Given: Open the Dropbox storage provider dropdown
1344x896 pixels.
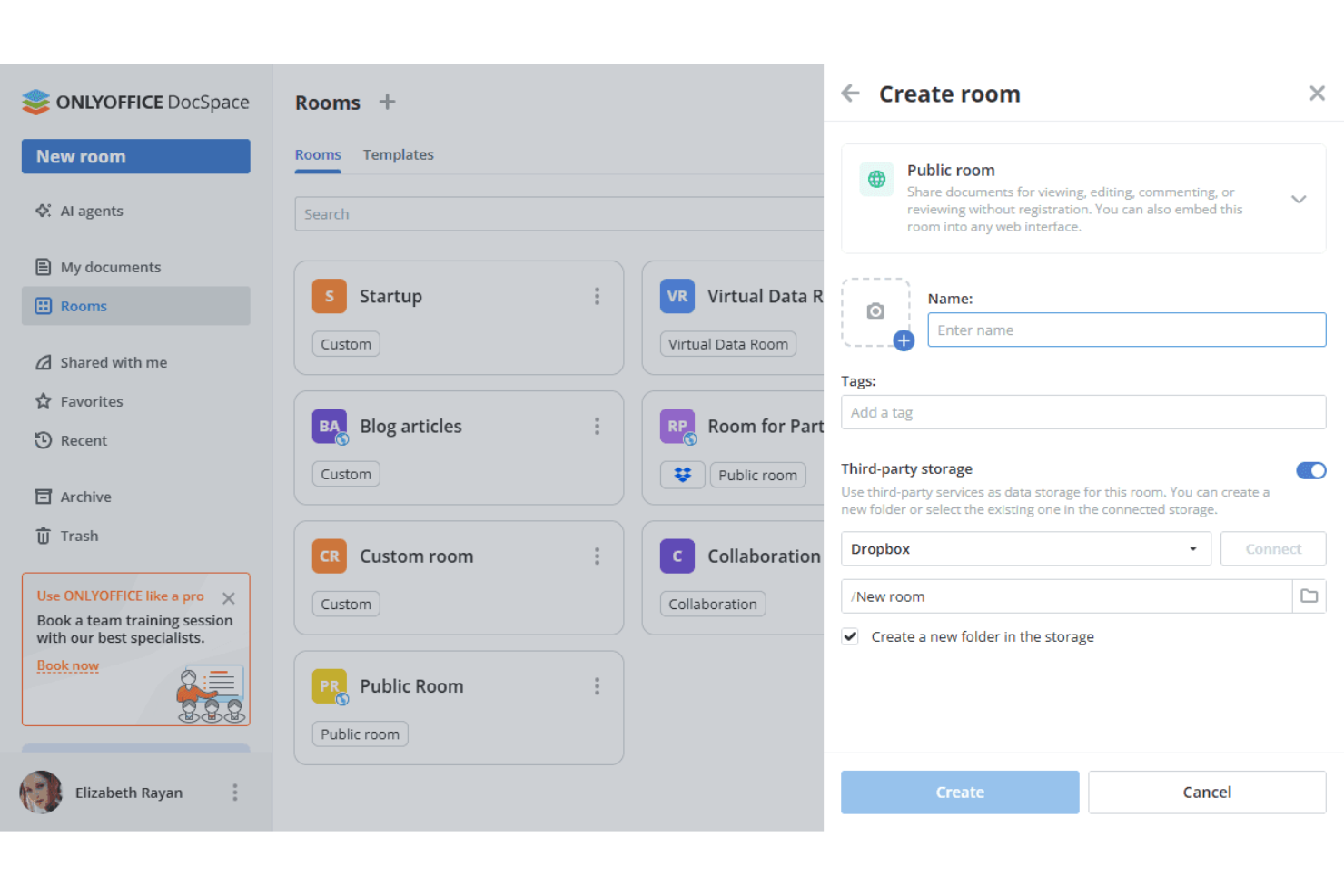Looking at the screenshot, I should 1192,548.
